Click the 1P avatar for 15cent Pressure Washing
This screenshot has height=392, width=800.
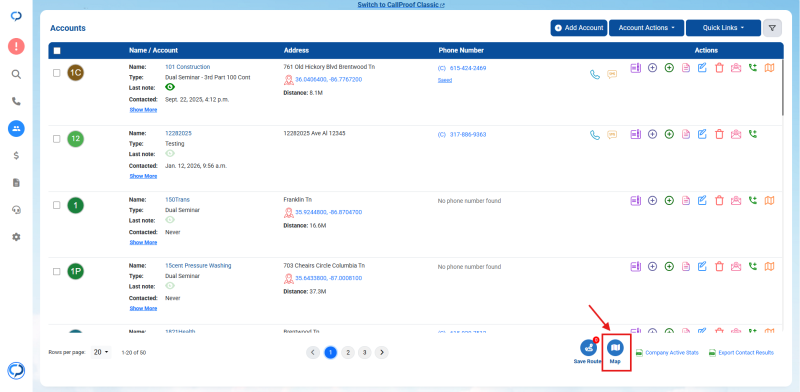click(x=76, y=272)
